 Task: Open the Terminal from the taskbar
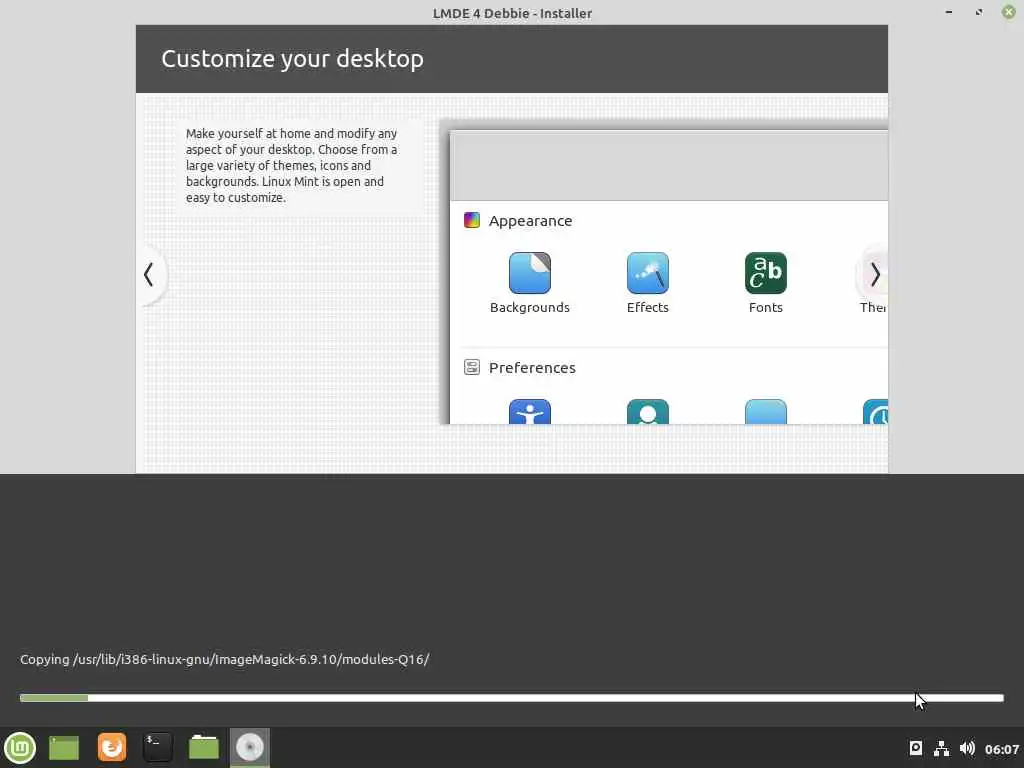(157, 747)
